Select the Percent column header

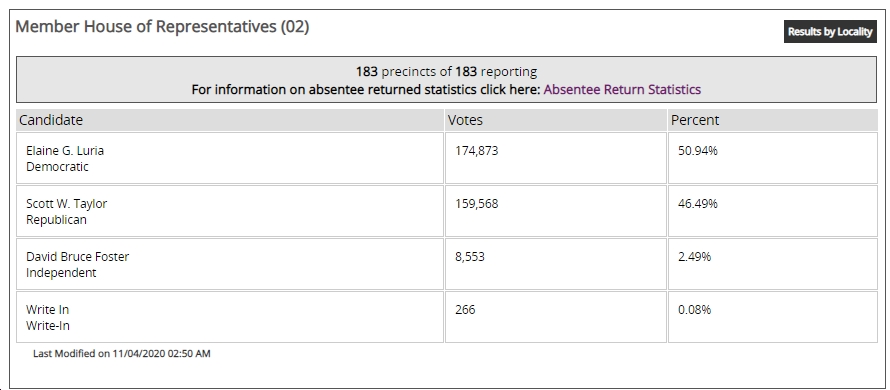773,120
